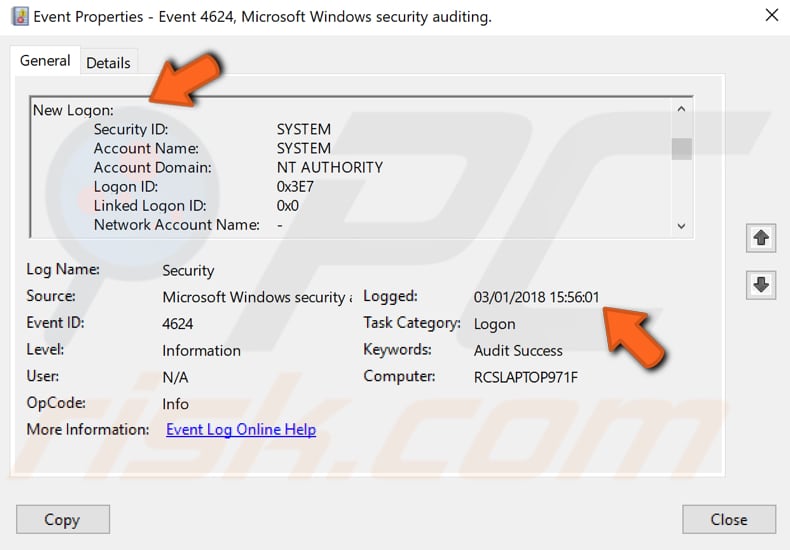This screenshot has height=550, width=790.
Task: Click the Linked Logon ID value 0x0
Action: 288,206
